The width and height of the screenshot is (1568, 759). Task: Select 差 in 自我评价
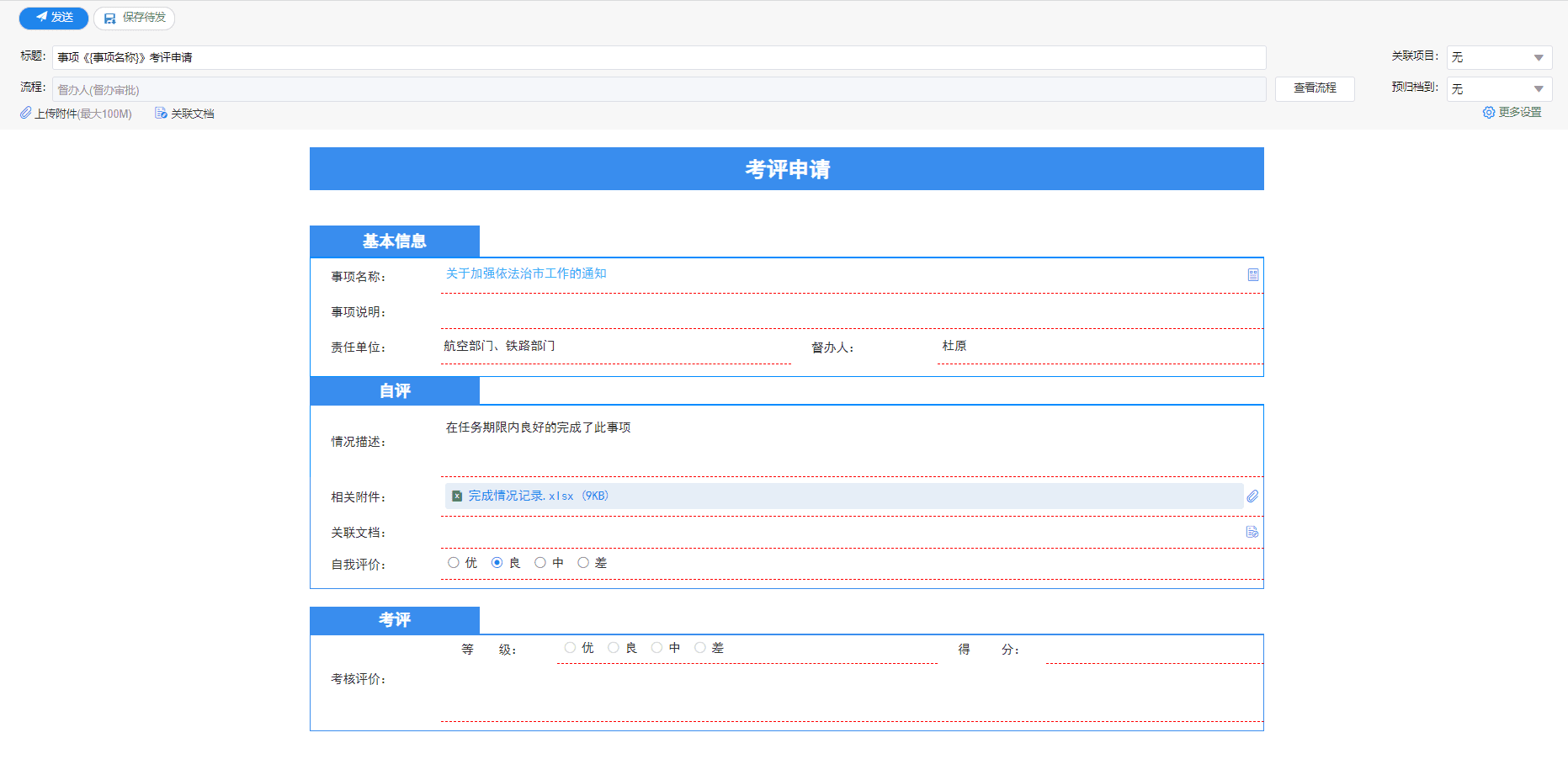(583, 563)
